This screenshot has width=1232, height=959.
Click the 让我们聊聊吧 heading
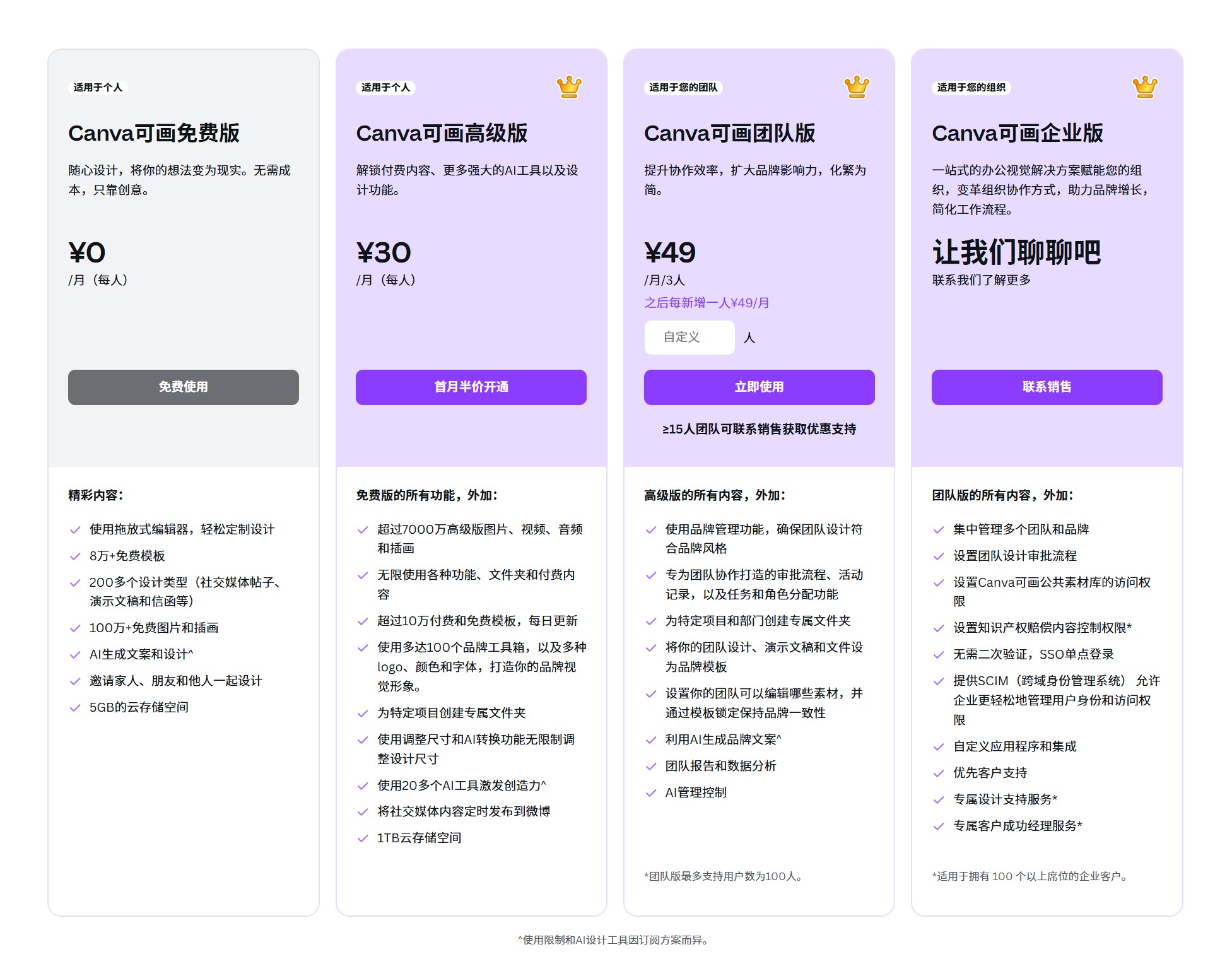click(1017, 252)
